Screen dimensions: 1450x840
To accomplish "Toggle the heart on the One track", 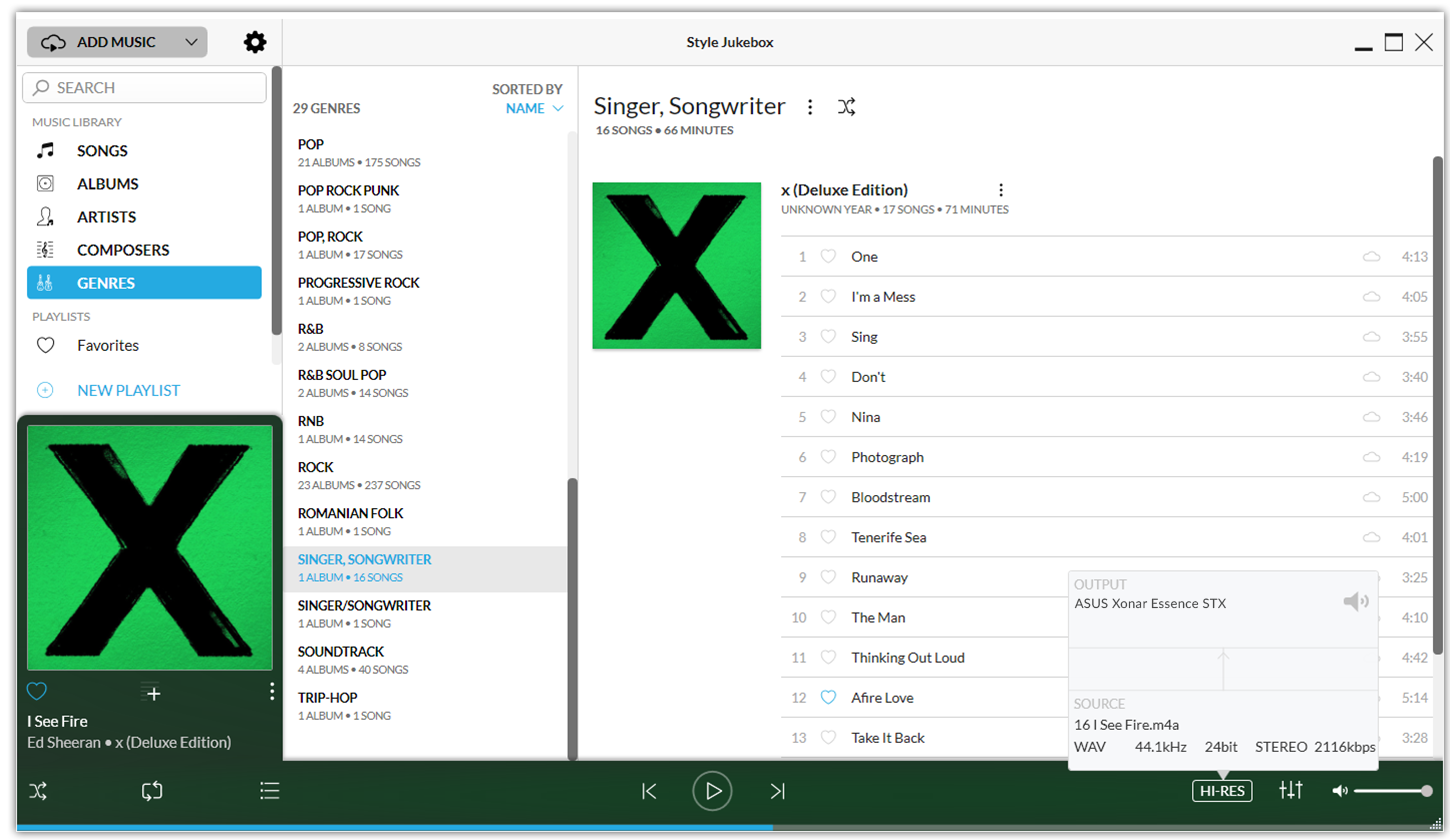I will 828,257.
